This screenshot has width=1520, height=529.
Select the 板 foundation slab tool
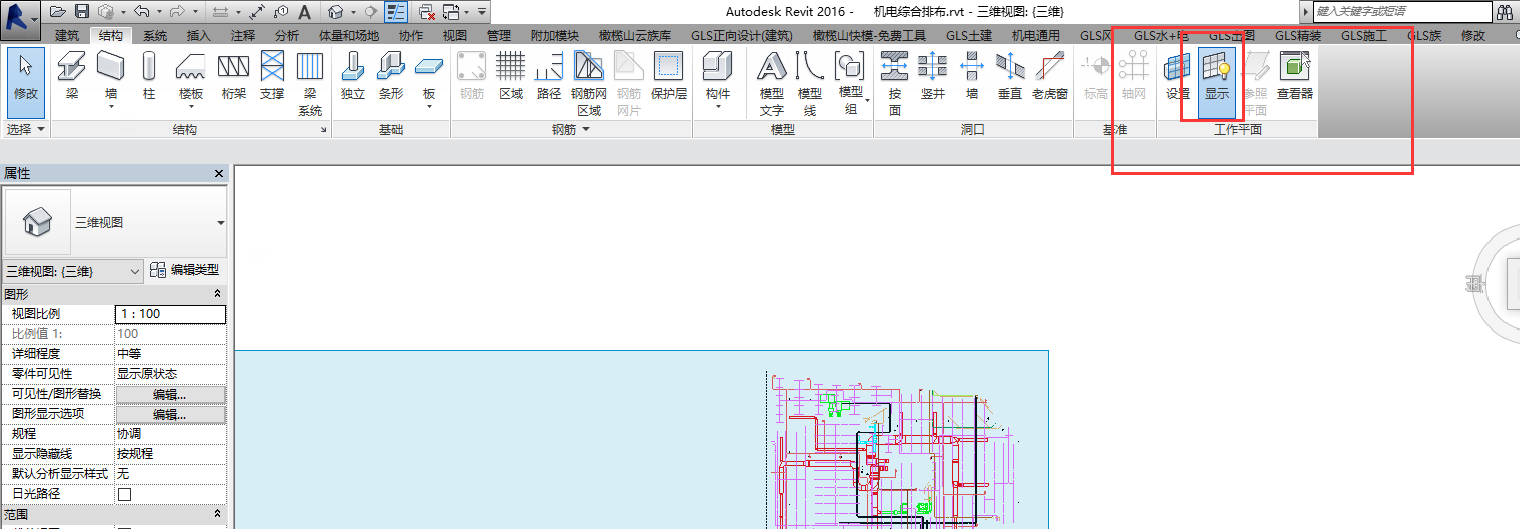(429, 78)
